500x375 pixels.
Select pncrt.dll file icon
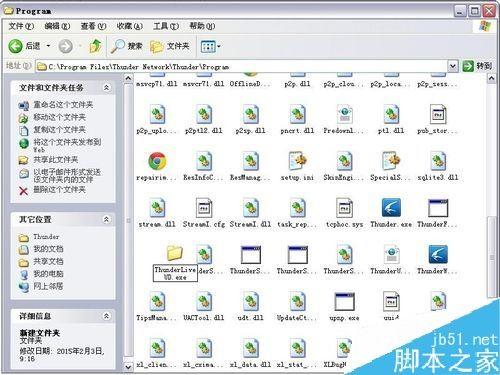[298, 114]
